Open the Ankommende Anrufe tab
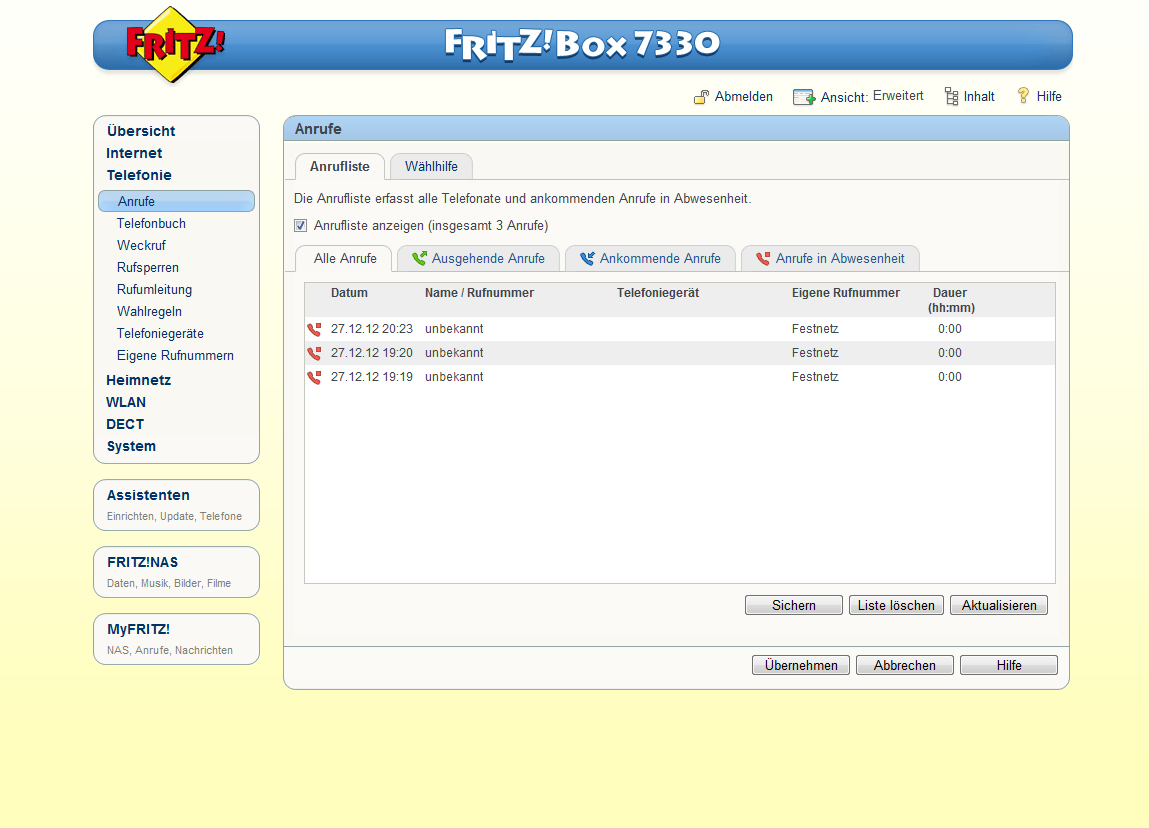The height and width of the screenshot is (828, 1149). [x=651, y=259]
